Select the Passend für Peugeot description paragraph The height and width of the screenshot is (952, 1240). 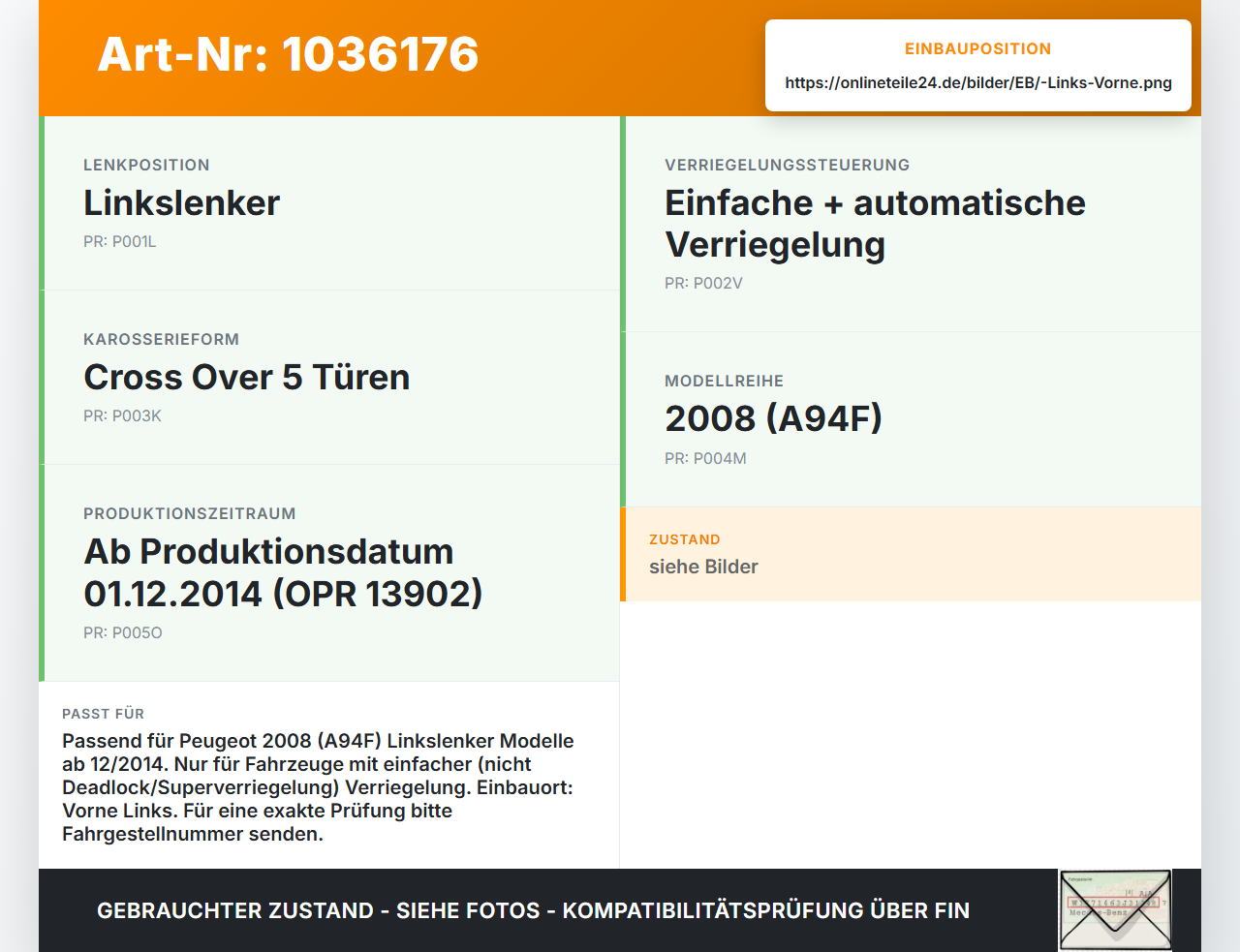pyautogui.click(x=320, y=787)
